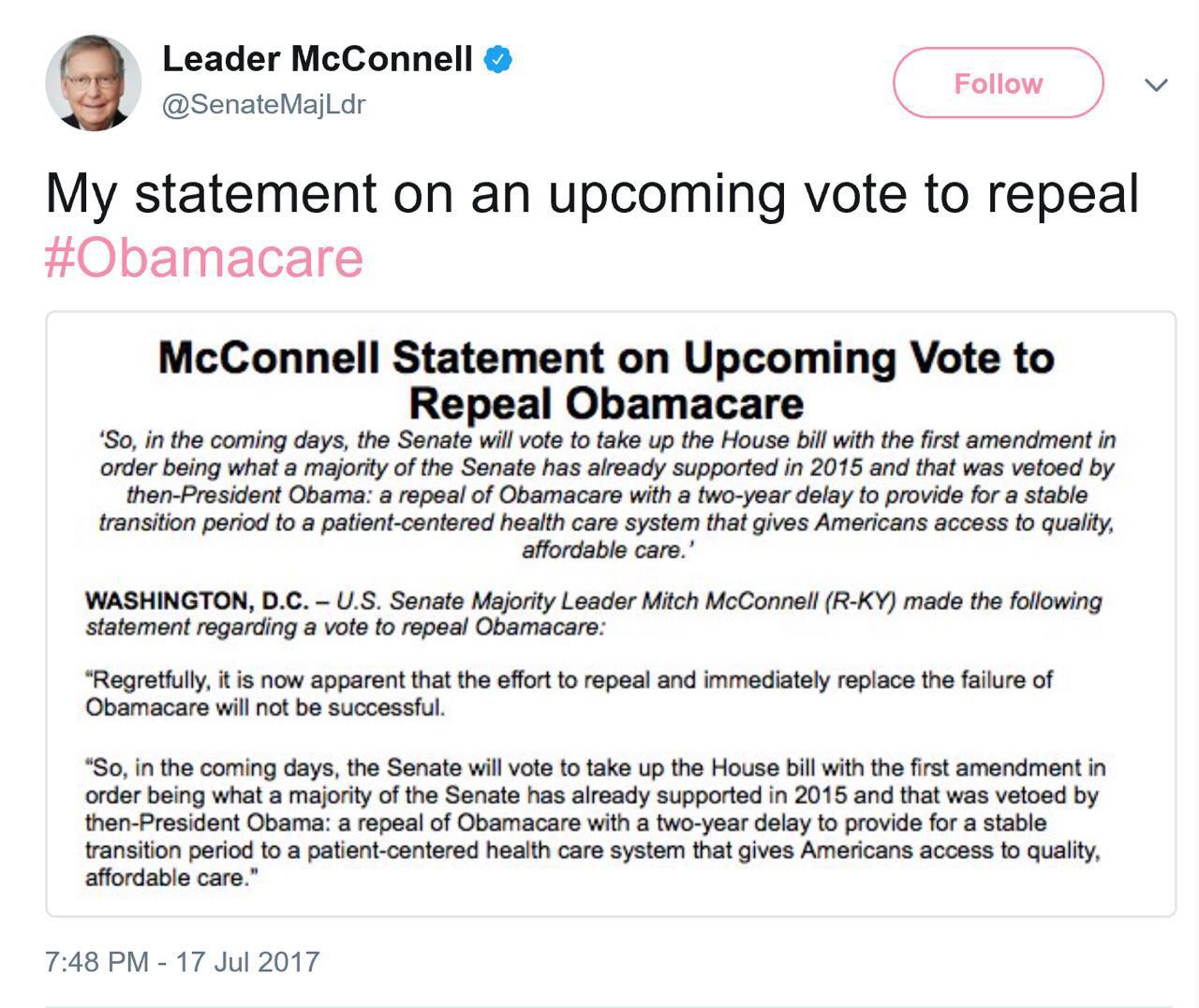Viewport: 1199px width, 1008px height.
Task: Expand the tweet options chevron
Action: (1156, 85)
